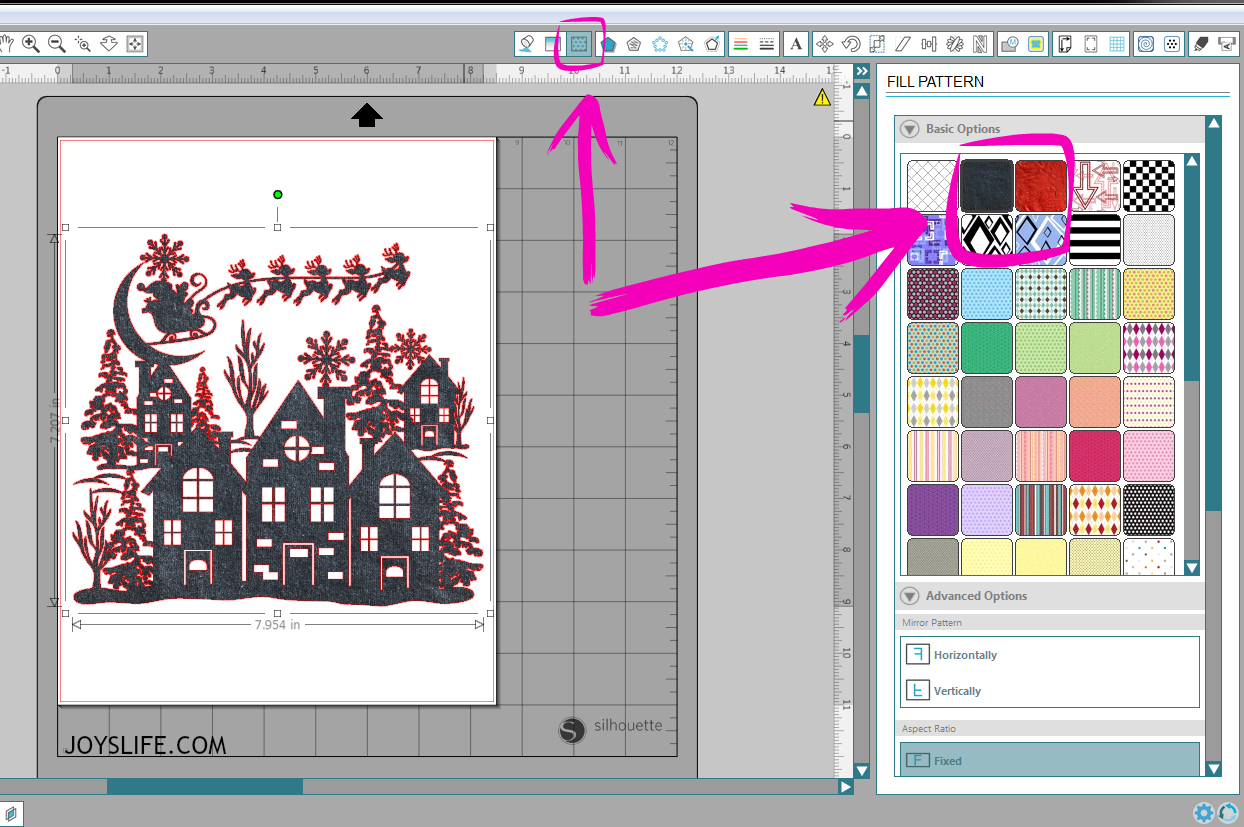Select the Pan hand tool
This screenshot has width=1244, height=827.
pos(7,44)
